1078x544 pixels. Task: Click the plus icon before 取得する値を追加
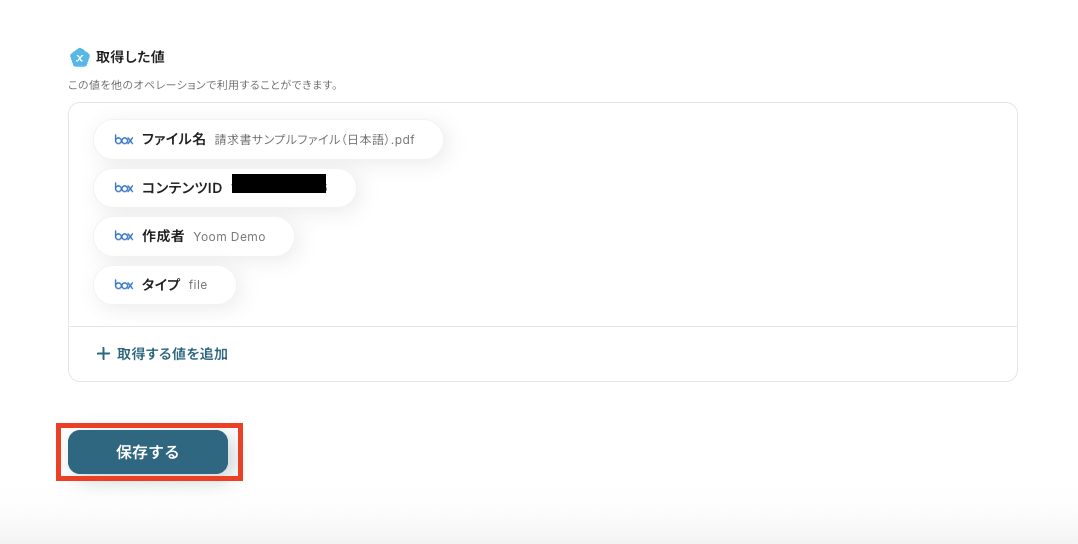103,353
